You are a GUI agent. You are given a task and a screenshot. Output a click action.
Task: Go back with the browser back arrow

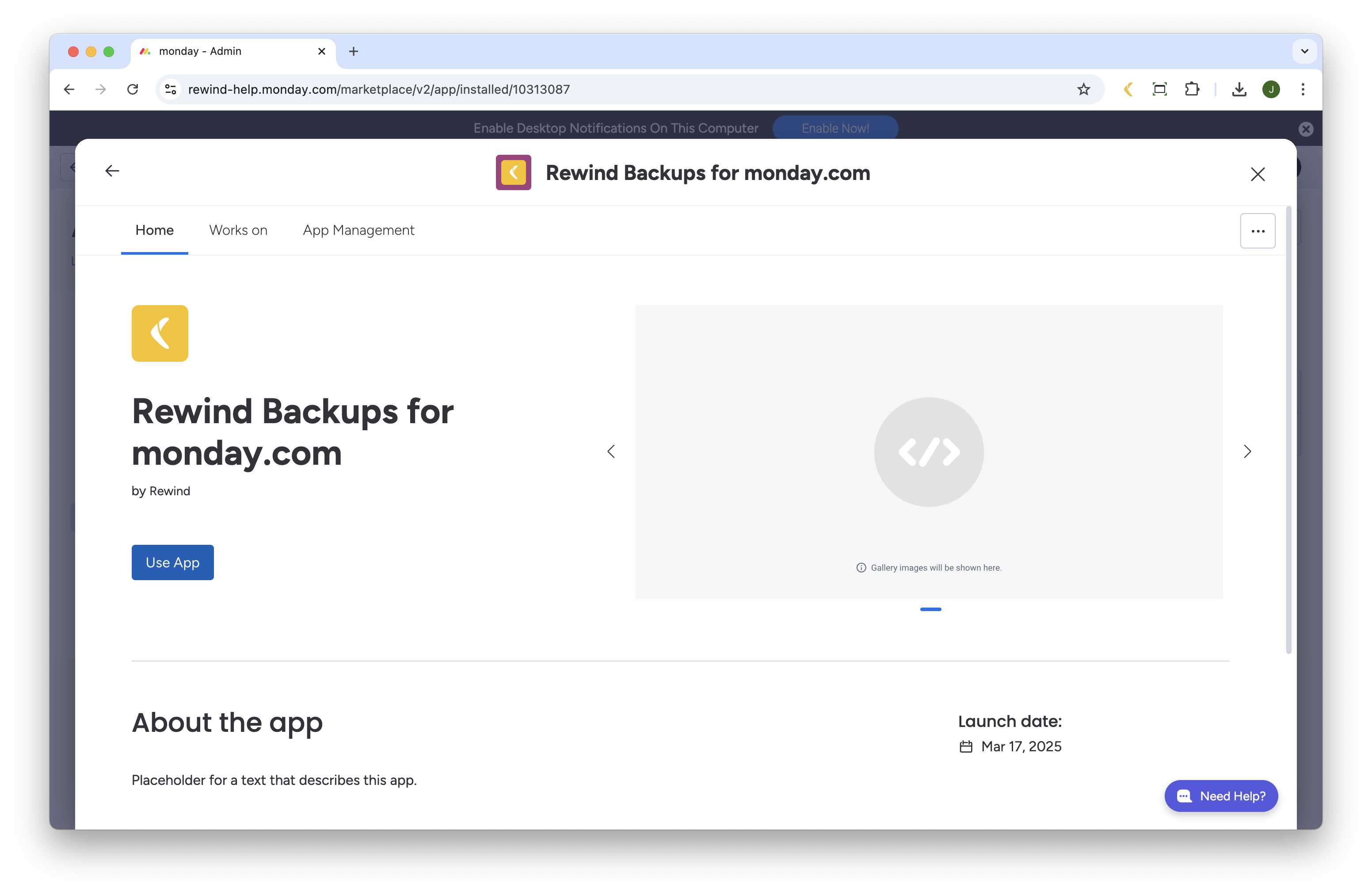tap(69, 89)
